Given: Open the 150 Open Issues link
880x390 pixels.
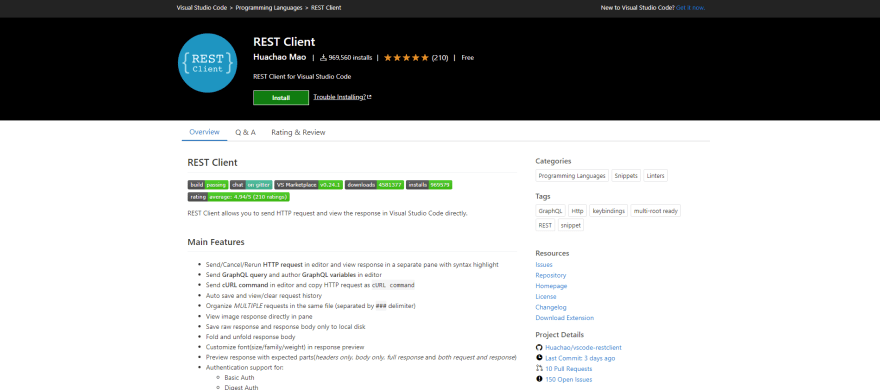Looking at the screenshot, I should tap(569, 379).
